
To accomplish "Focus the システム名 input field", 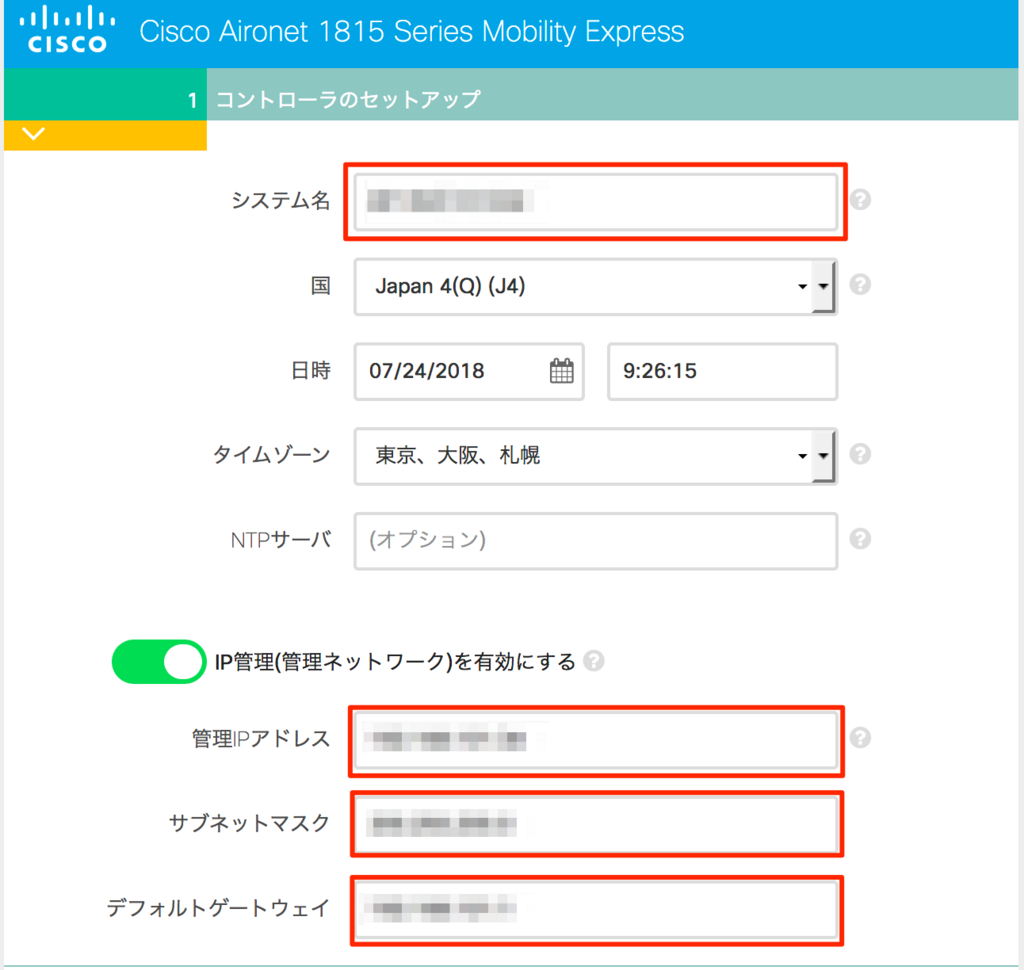I will tap(596, 201).
